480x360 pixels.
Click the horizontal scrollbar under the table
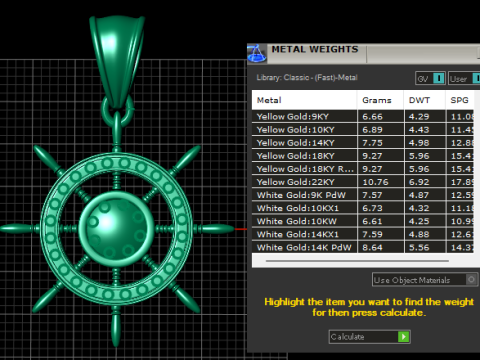[x=357, y=261]
